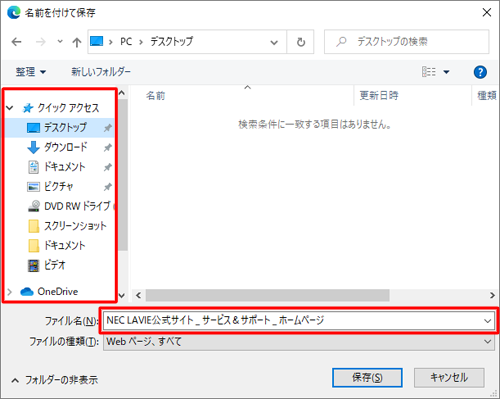Image resolution: width=500 pixels, height=399 pixels.
Task: Expand the OneDrive tree node
Action: 10,292
